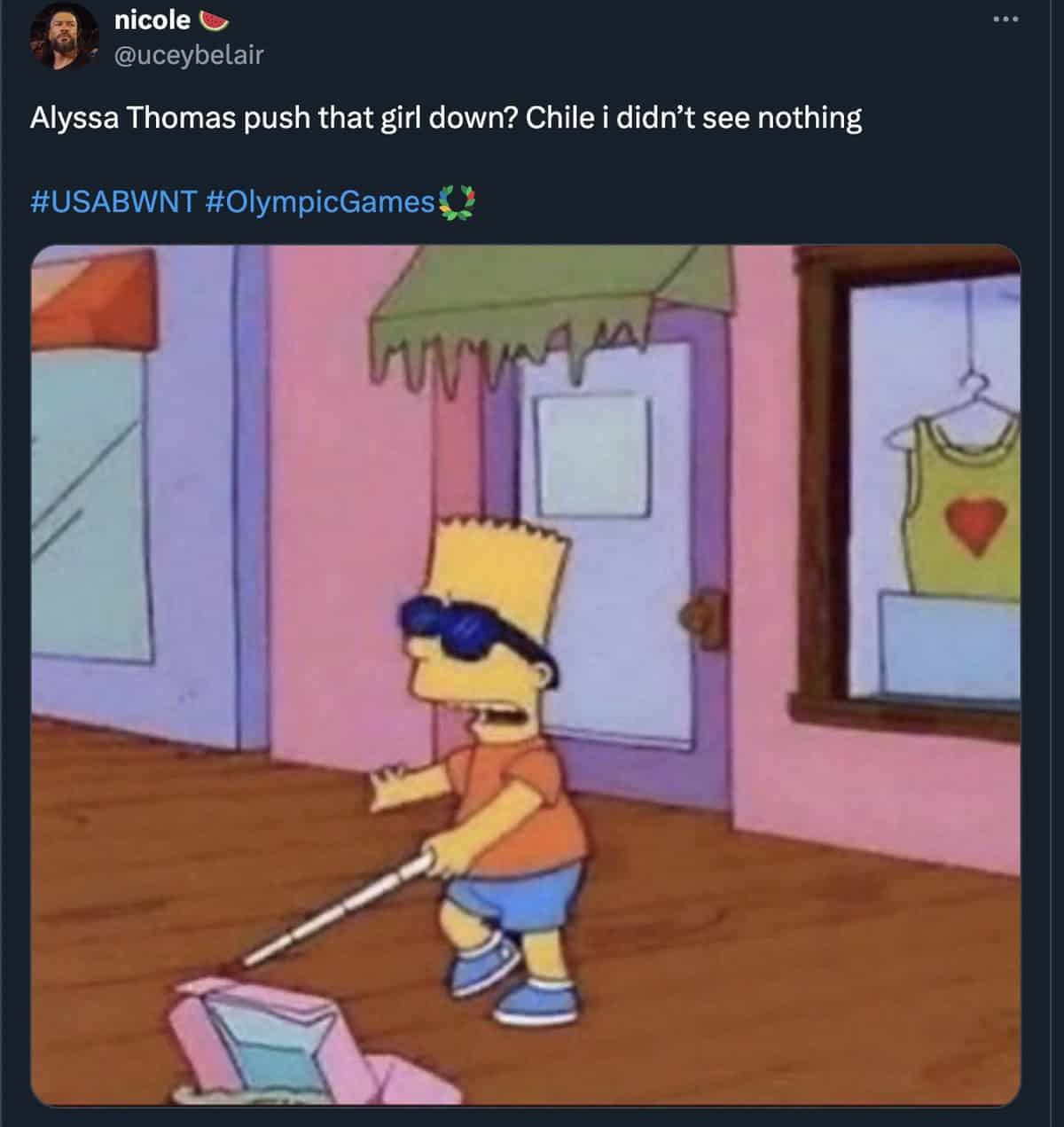This screenshot has height=1127, width=1064.
Task: Open the #OlympicGames hashtag
Action: click(322, 201)
